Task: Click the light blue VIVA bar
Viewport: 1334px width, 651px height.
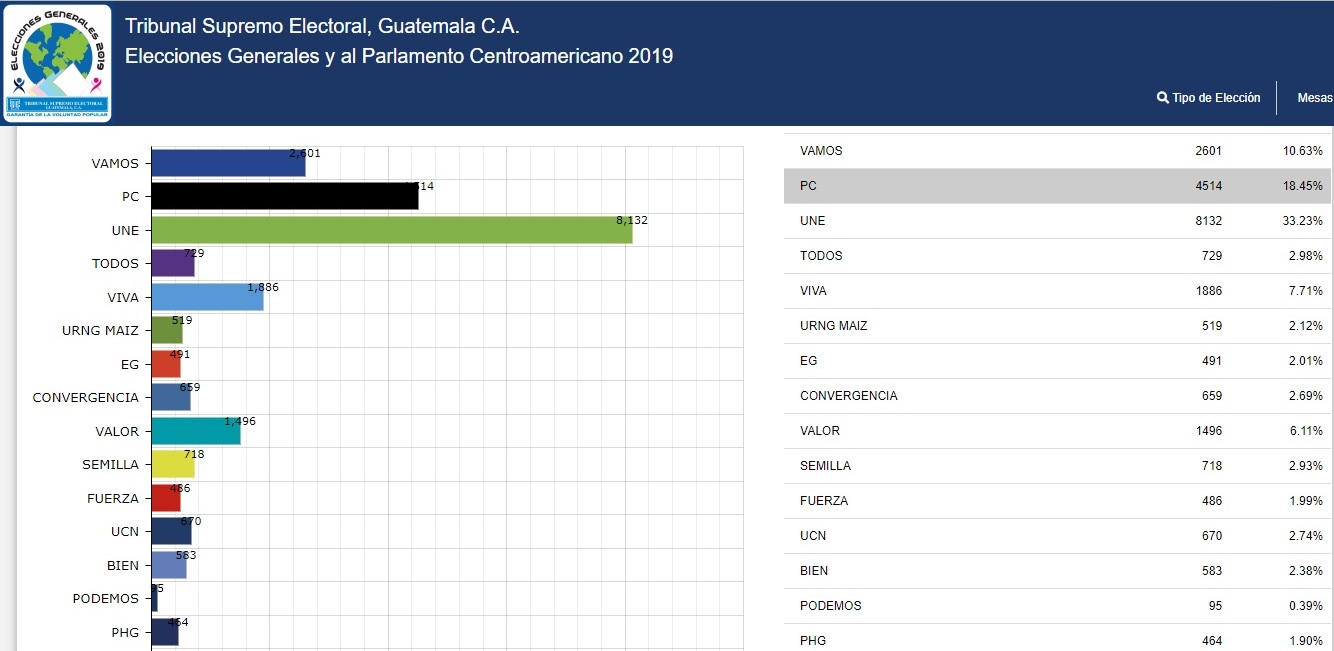Action: 207,297
